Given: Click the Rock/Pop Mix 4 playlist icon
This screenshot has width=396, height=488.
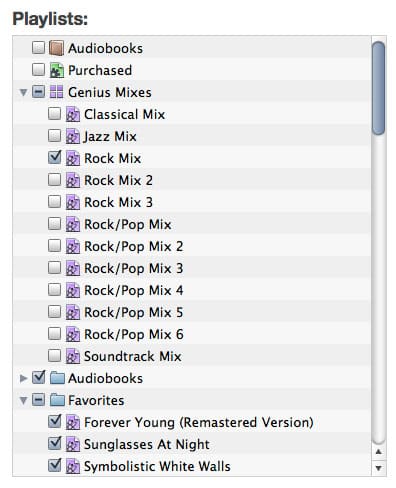Looking at the screenshot, I should click(x=72, y=290).
